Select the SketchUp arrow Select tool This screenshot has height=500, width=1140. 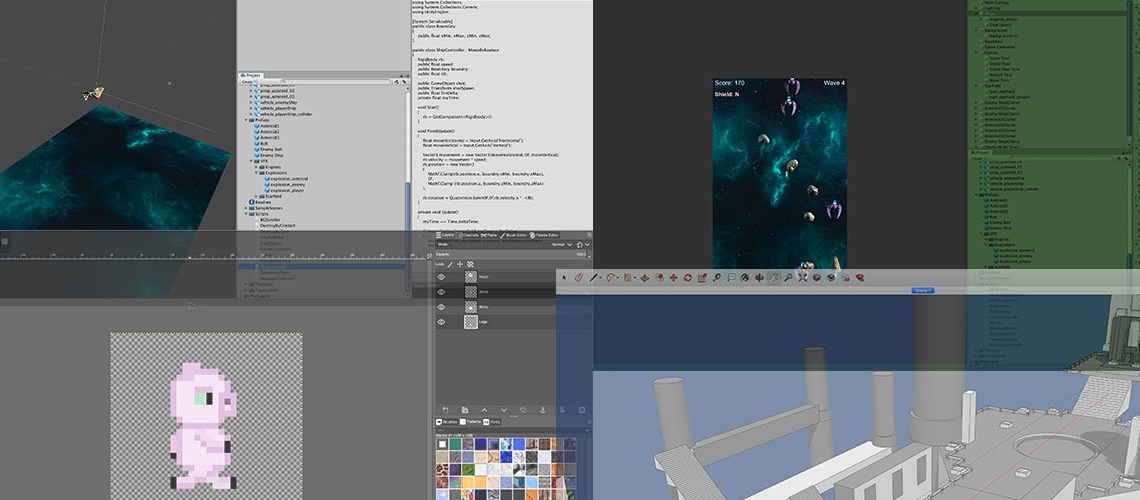pyautogui.click(x=564, y=277)
